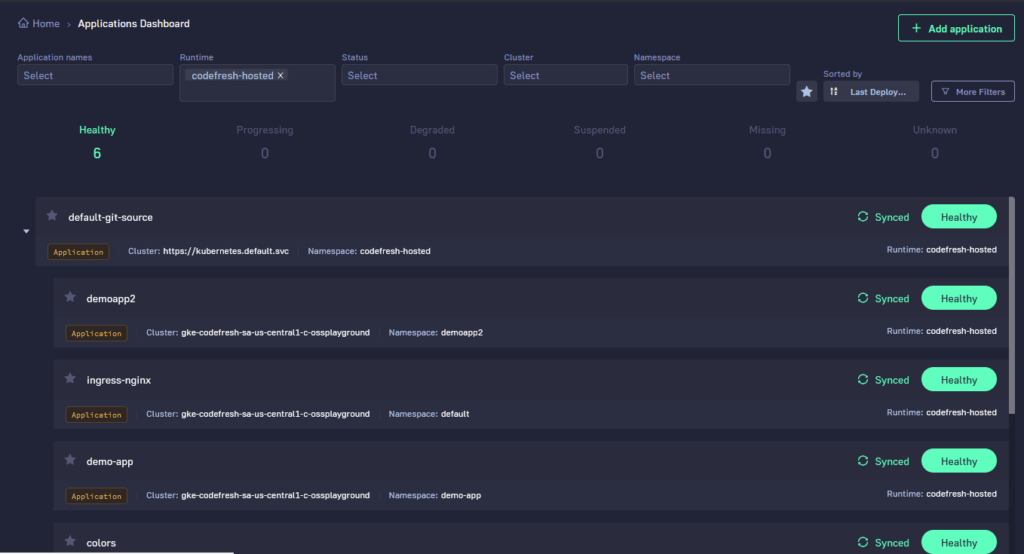Open the Runtime filter field

pos(257,82)
